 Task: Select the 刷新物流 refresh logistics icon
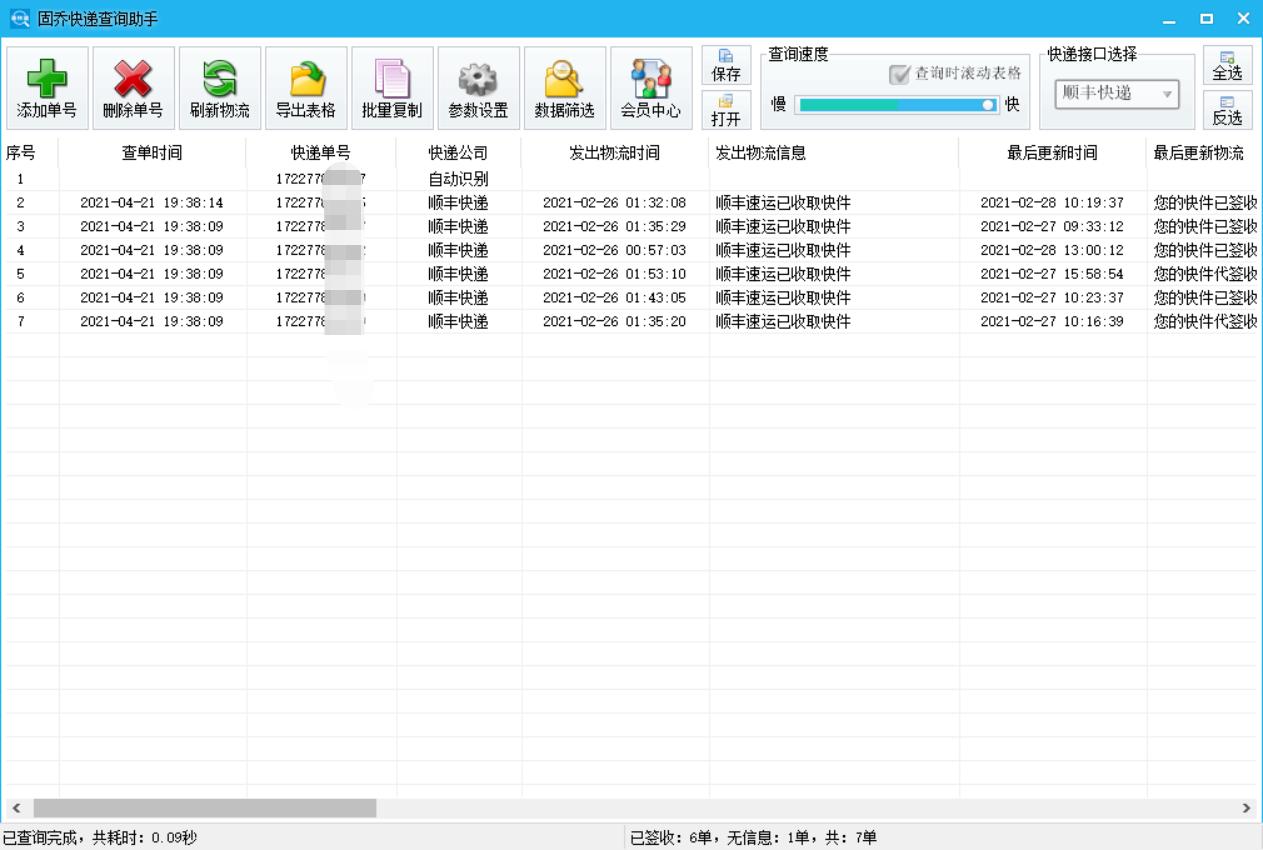click(220, 87)
